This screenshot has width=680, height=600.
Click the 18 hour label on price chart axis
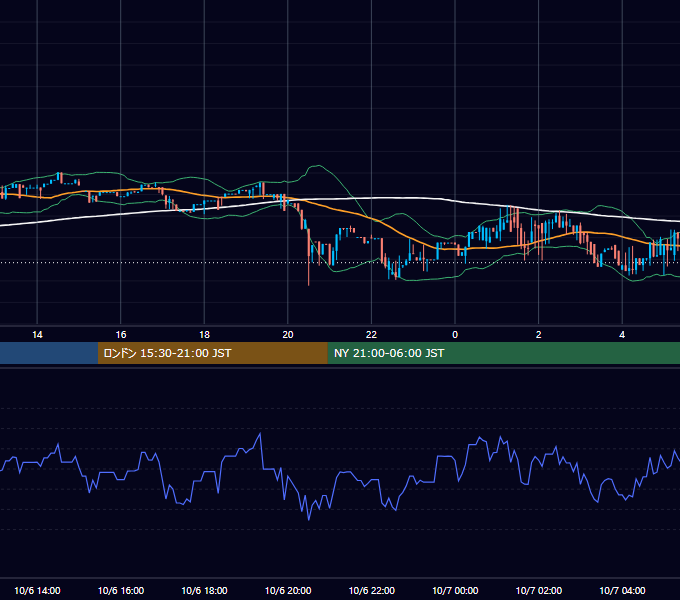point(204,335)
